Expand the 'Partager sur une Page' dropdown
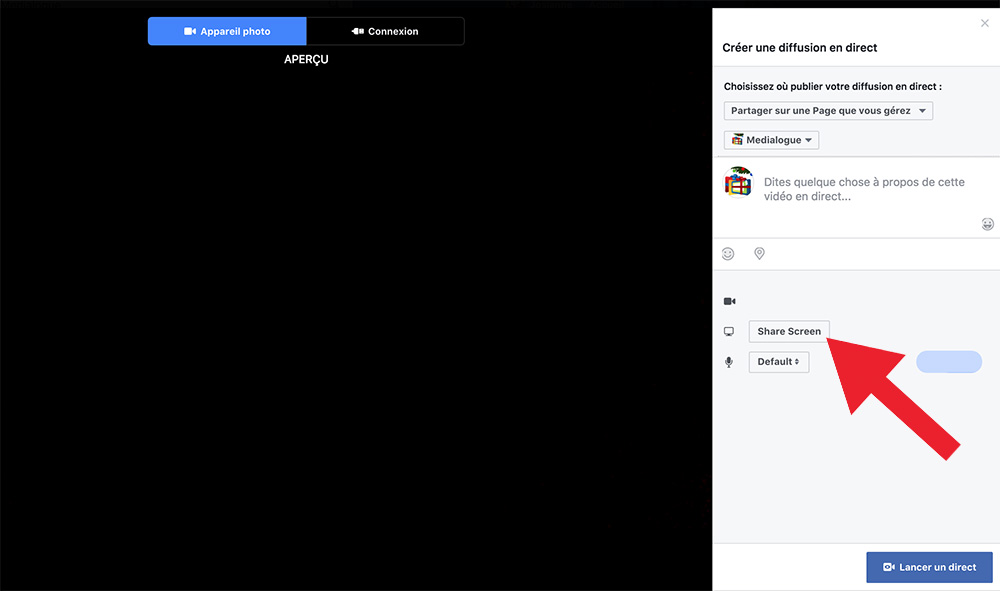This screenshot has width=1000, height=591. [x=828, y=111]
